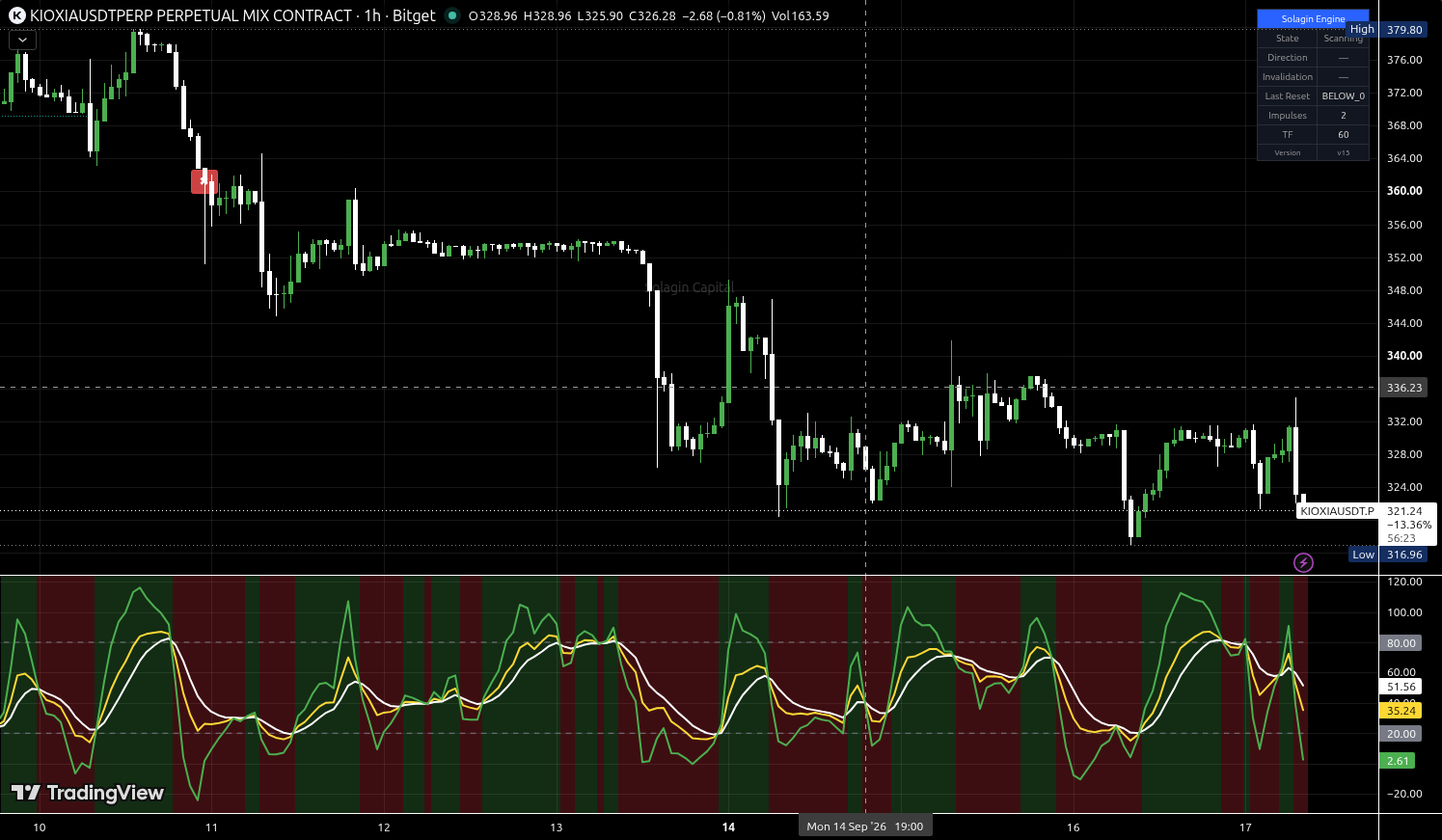Image resolution: width=1442 pixels, height=840 pixels.
Task: Click the 120.00 oscillator axis value
Action: click(x=1404, y=582)
